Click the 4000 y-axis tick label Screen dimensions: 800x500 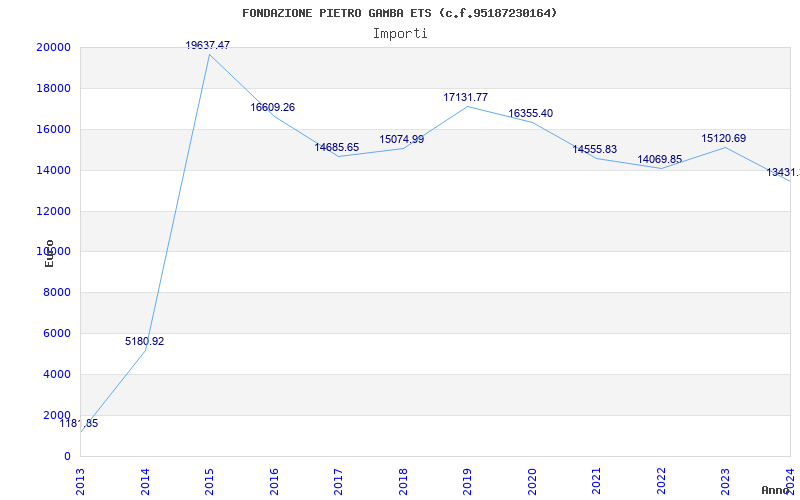[56, 374]
